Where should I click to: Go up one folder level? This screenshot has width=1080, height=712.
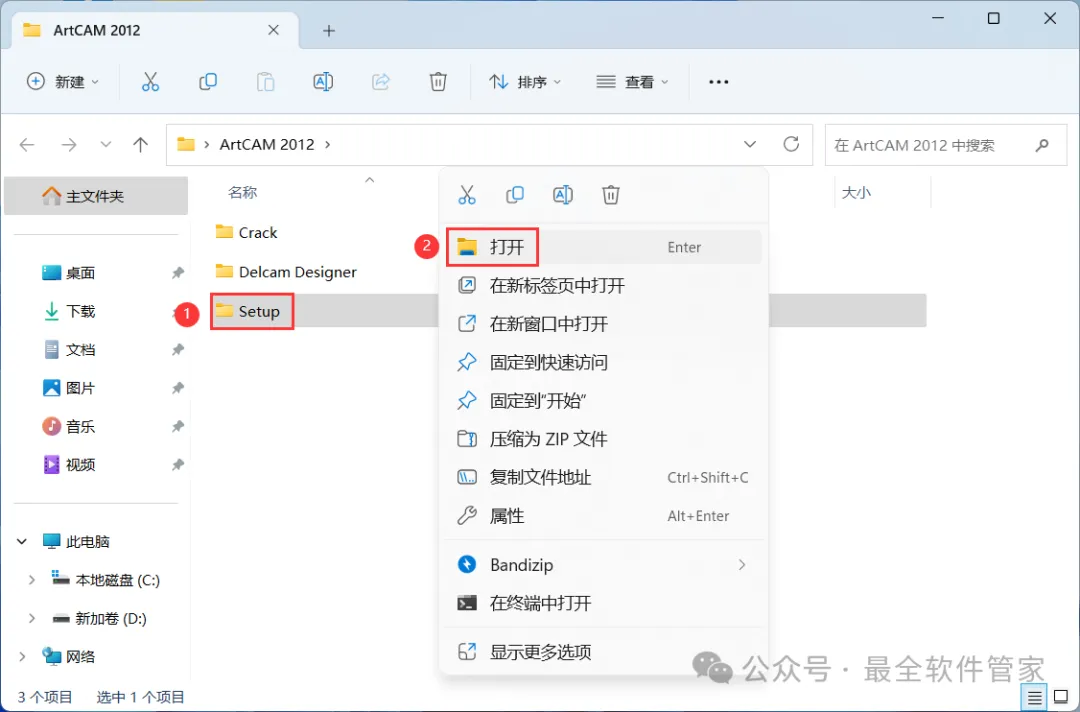pyautogui.click(x=141, y=145)
